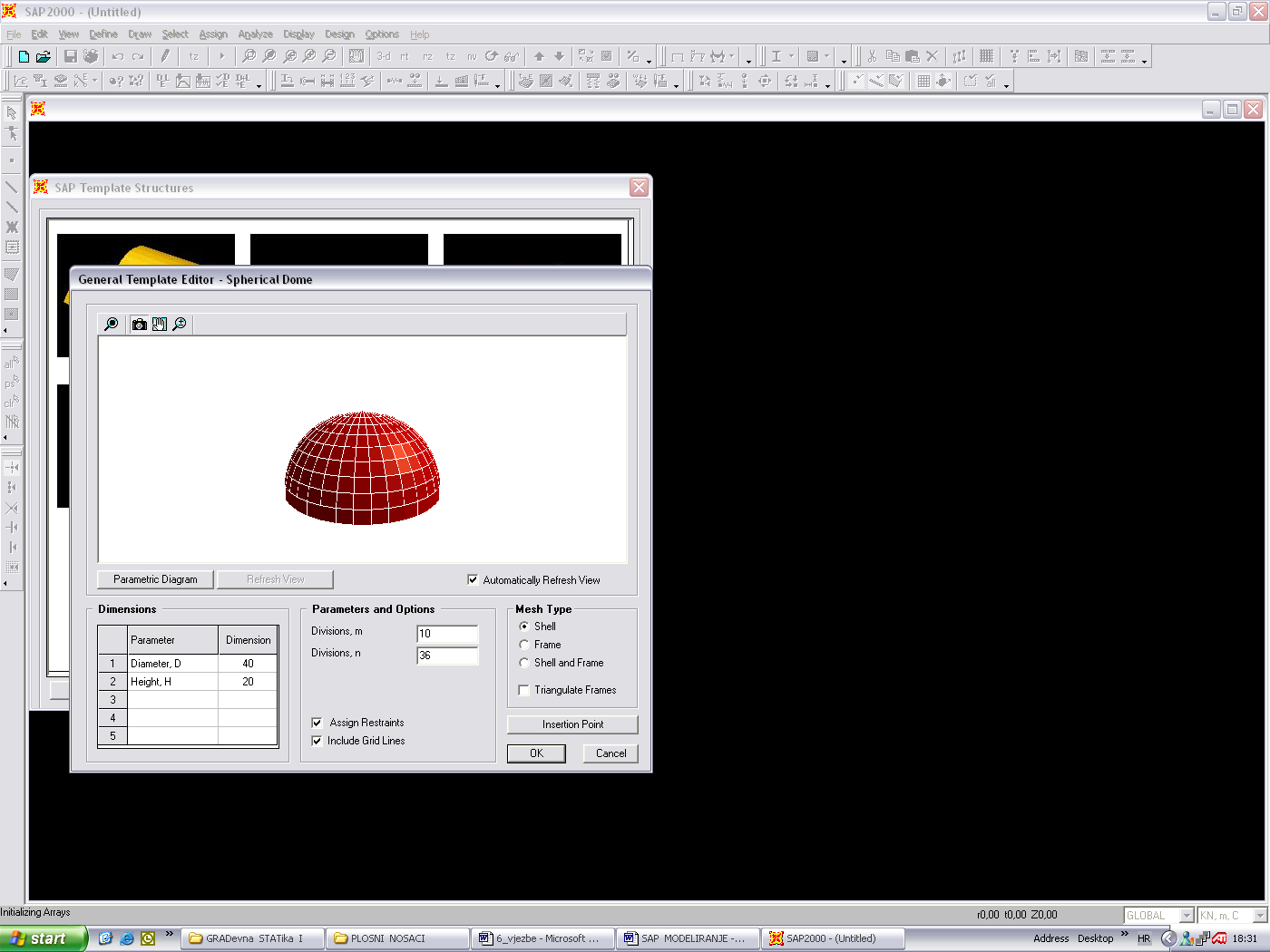1270x952 pixels.
Task: Click the HR language indicator in tray
Action: point(1144,938)
